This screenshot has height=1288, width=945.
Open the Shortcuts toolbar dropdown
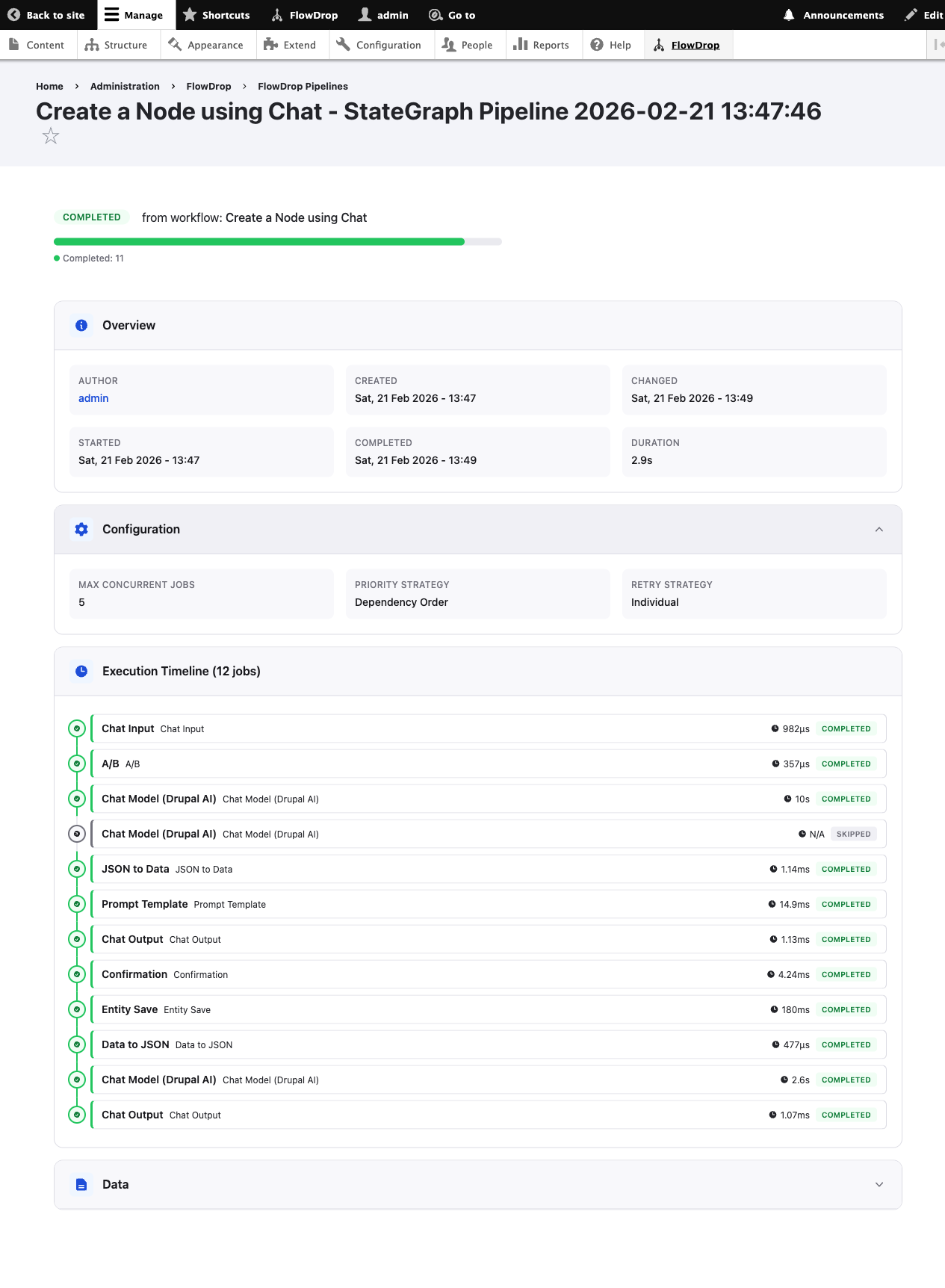point(217,15)
